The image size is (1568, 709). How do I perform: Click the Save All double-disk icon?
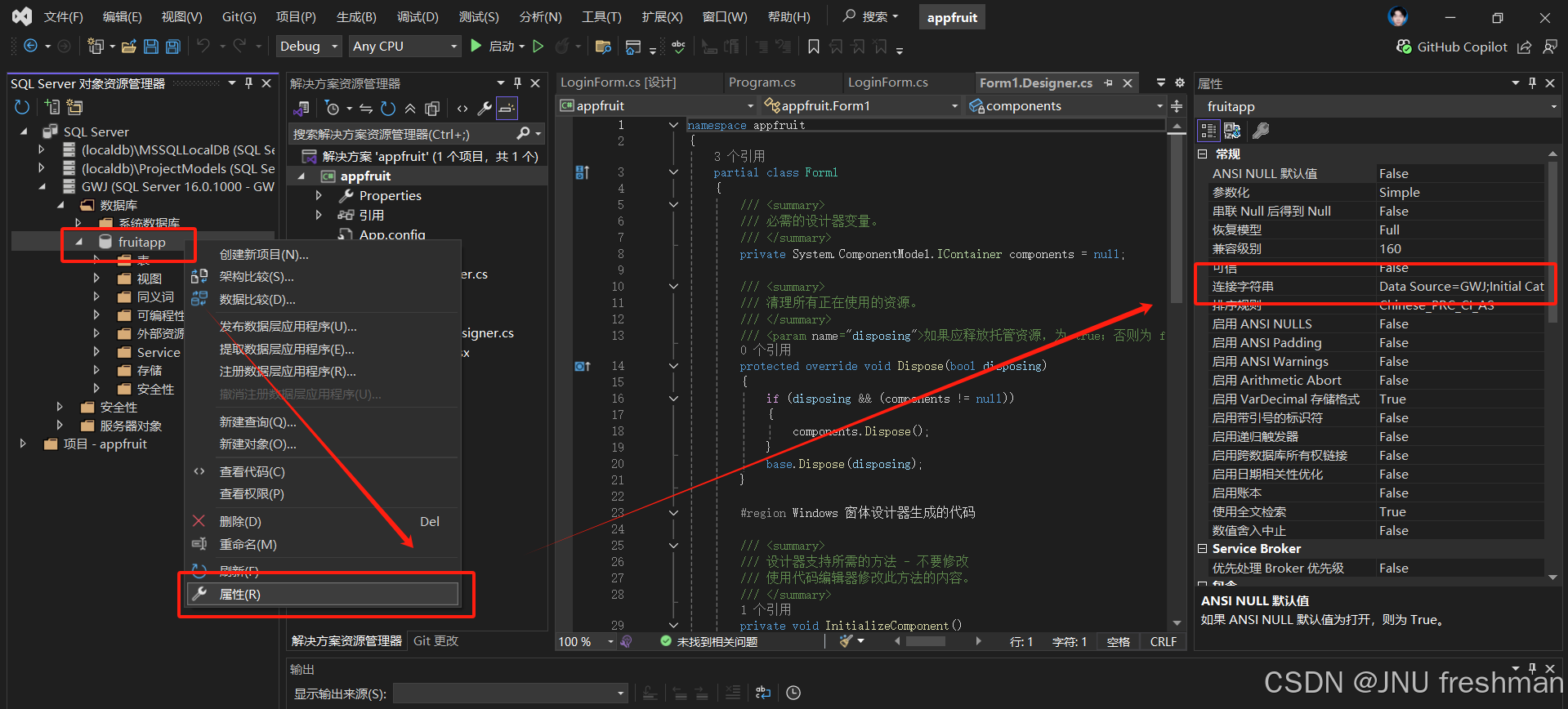[173, 47]
